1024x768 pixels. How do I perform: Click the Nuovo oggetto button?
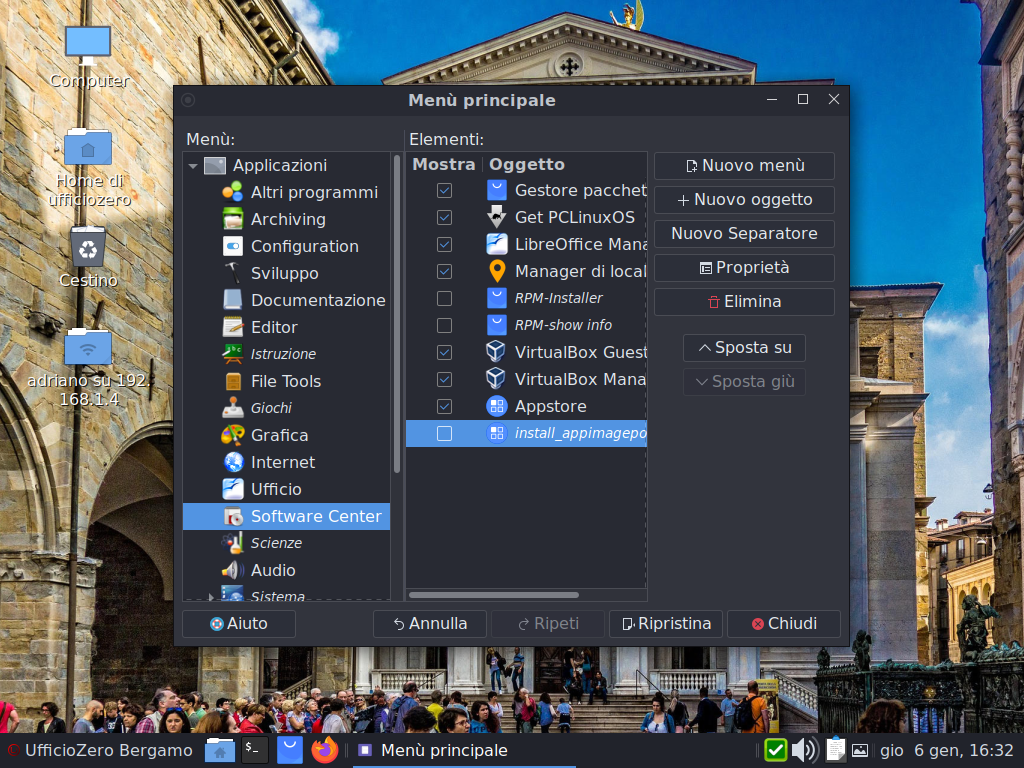[x=744, y=200]
